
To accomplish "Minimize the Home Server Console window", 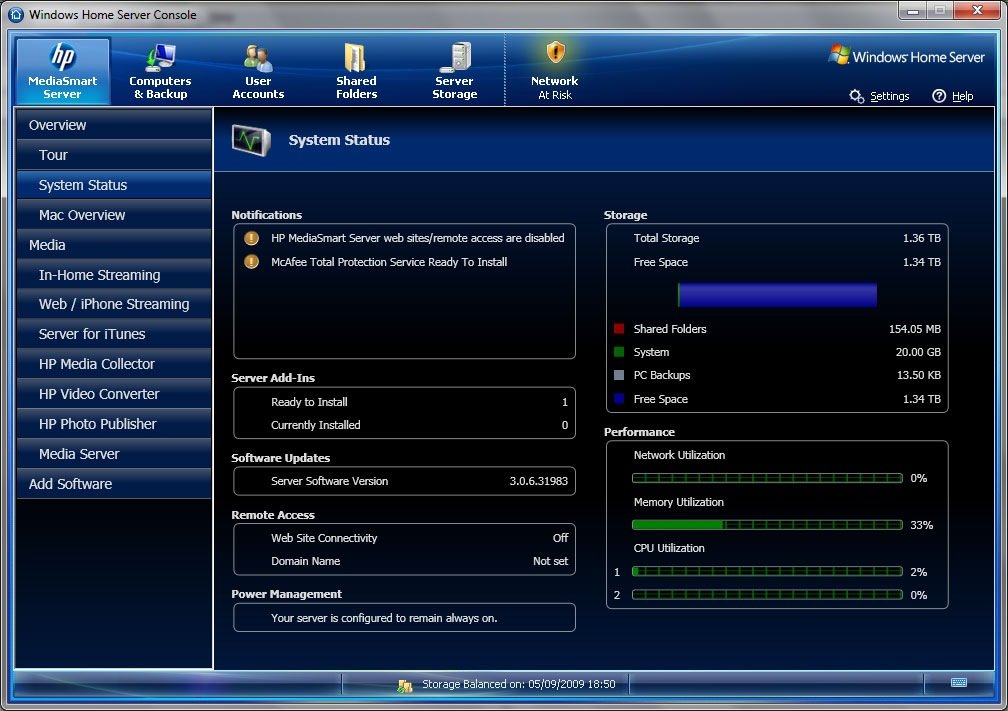I will (x=912, y=10).
